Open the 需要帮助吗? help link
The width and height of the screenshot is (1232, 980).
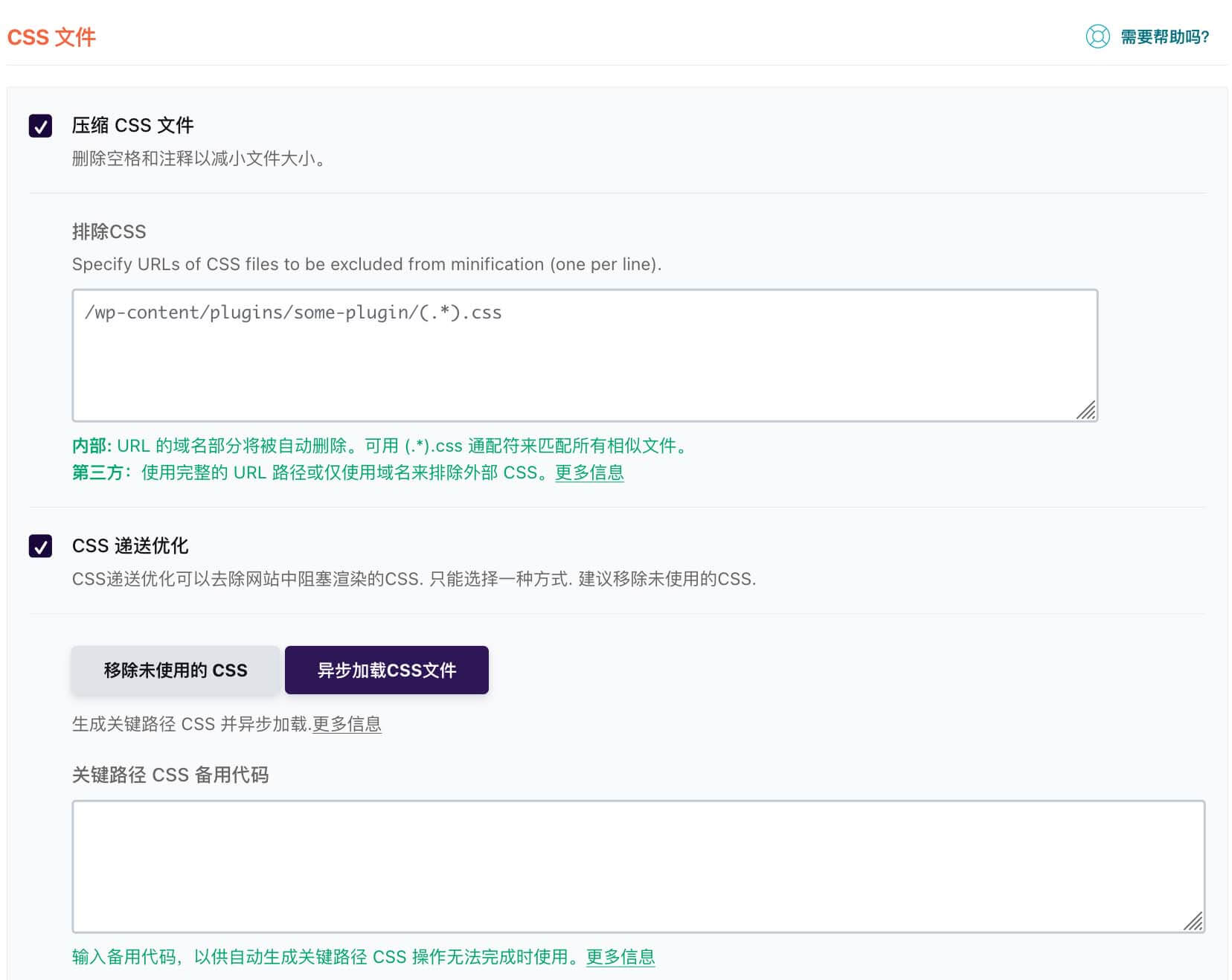1164,36
